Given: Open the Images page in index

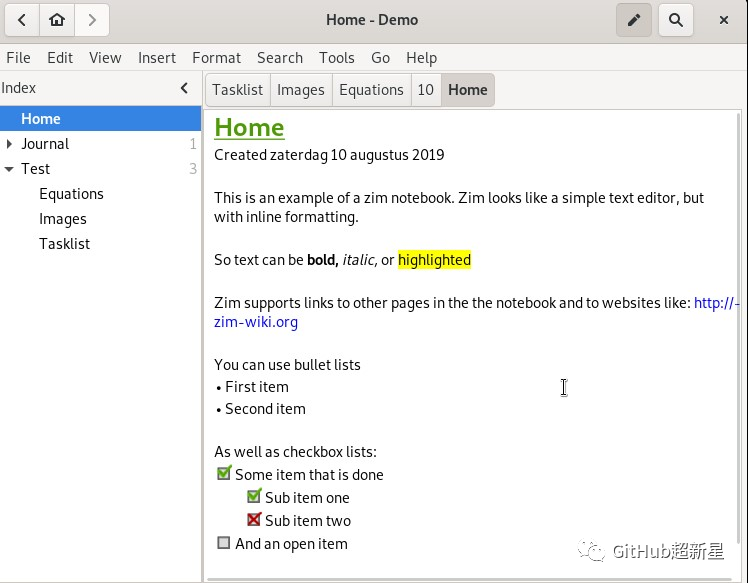Looking at the screenshot, I should [x=63, y=219].
